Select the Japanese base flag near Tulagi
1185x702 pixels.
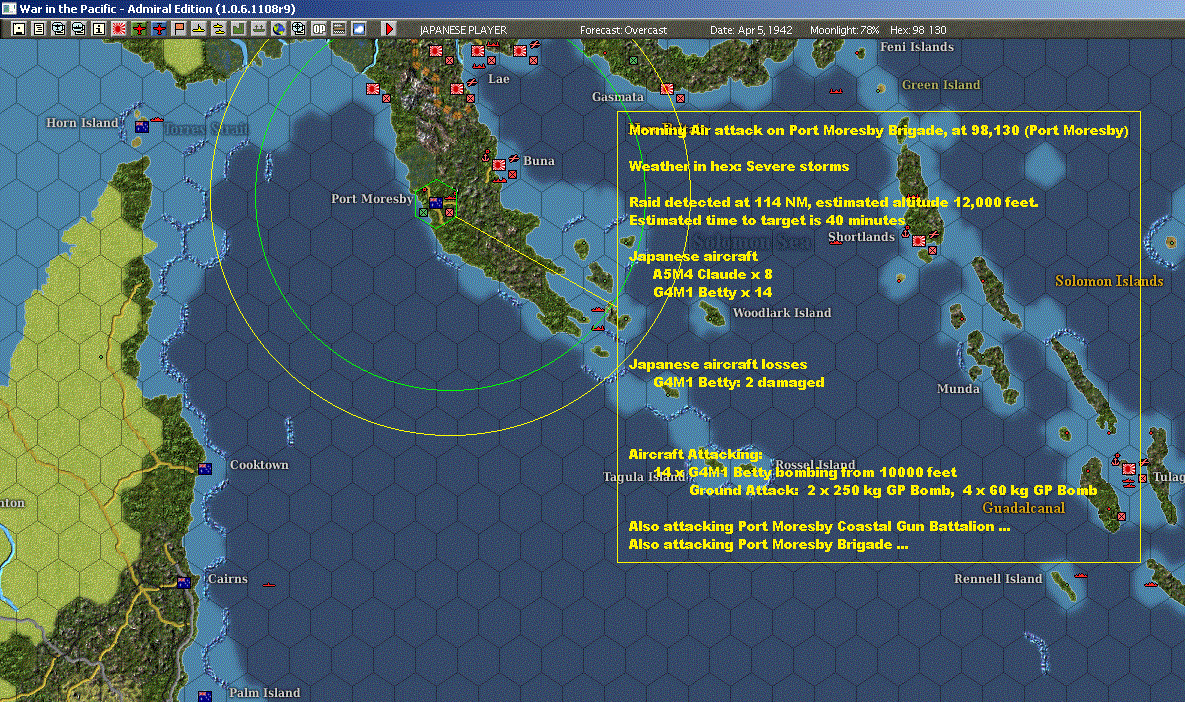pyautogui.click(x=1129, y=469)
